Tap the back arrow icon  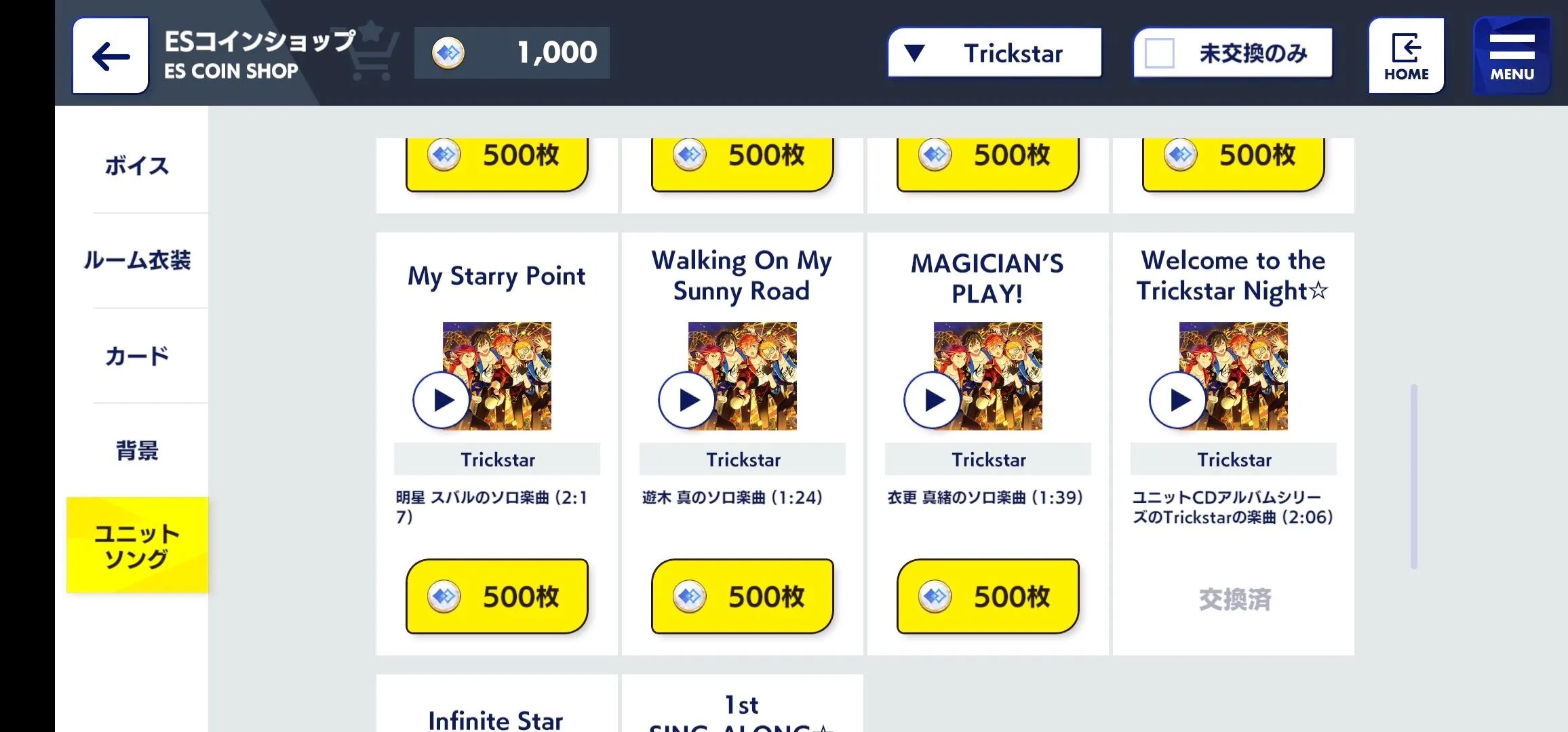(111, 56)
